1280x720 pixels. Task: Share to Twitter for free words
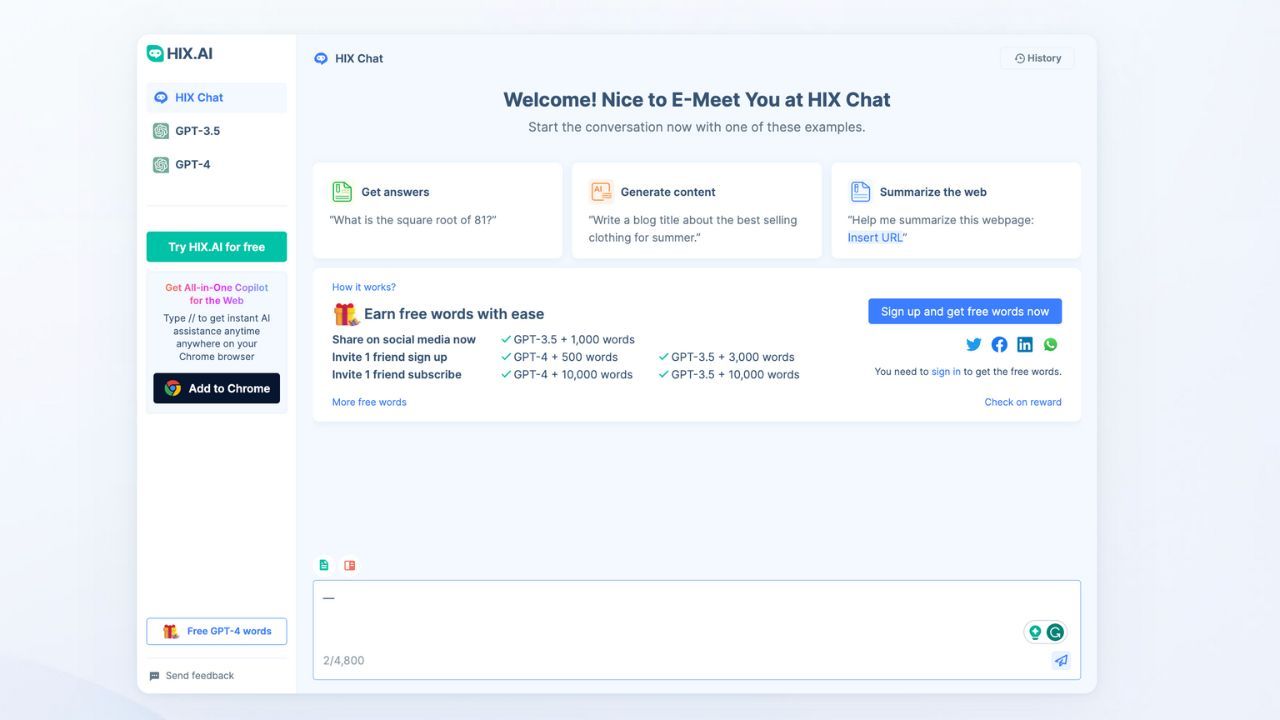[973, 344]
